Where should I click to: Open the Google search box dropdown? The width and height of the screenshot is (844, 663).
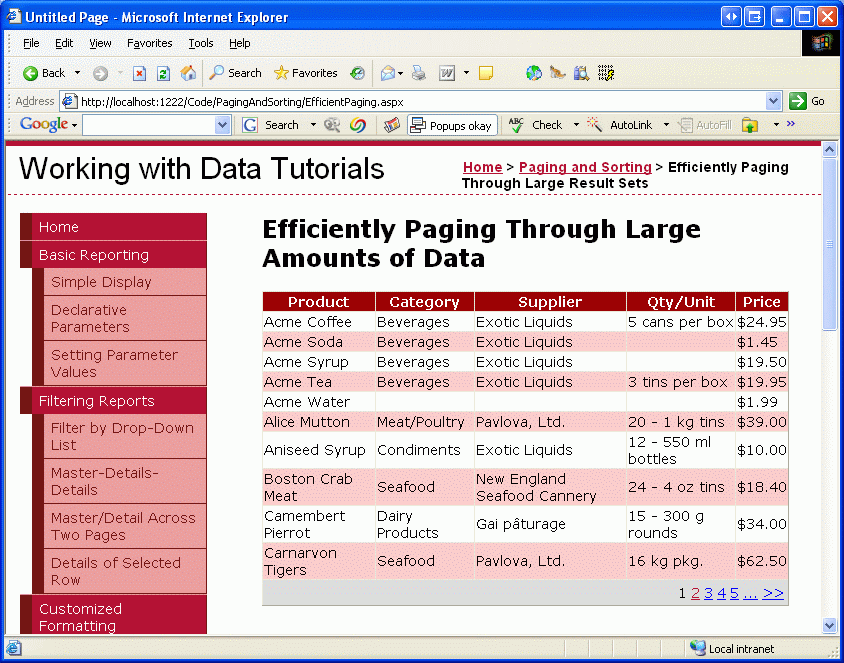[222, 125]
